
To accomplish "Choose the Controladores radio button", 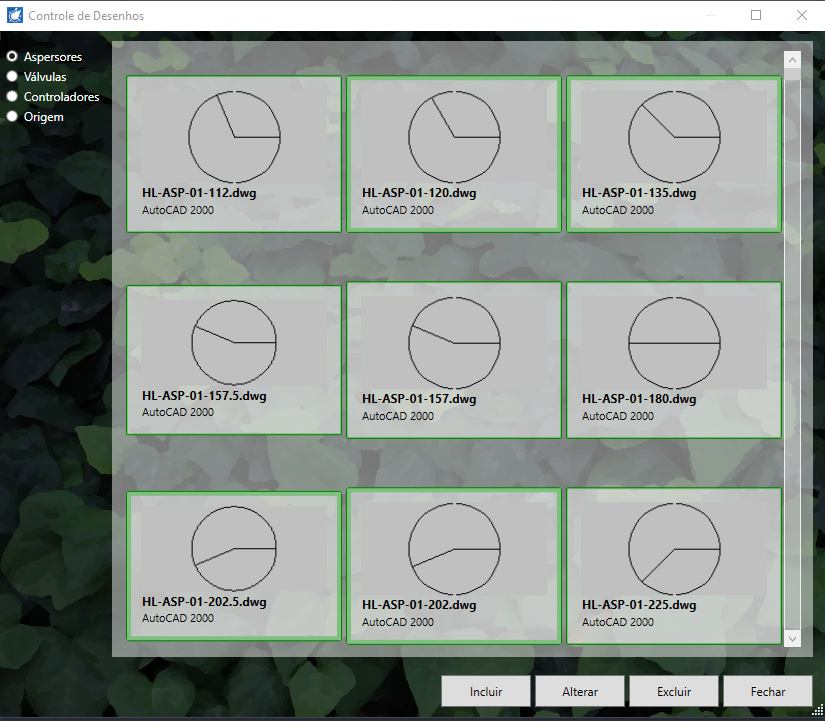I will pyautogui.click(x=13, y=97).
